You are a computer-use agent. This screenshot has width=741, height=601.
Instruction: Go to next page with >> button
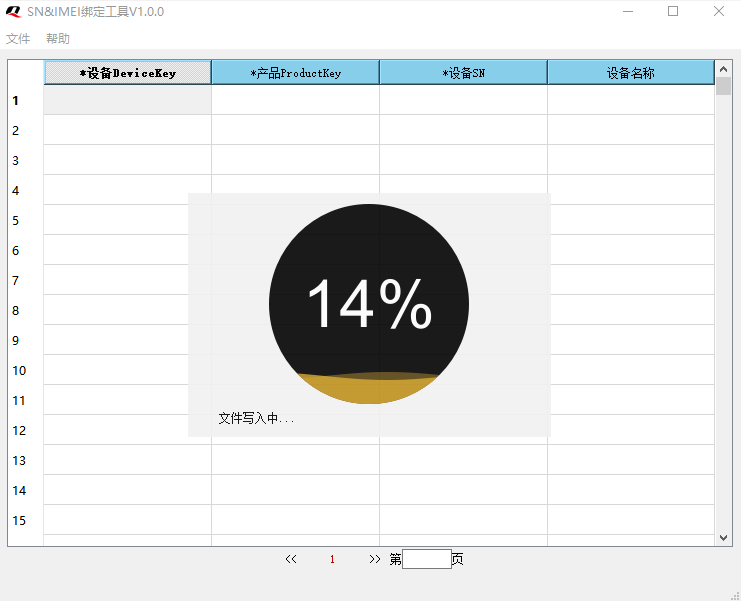pyautogui.click(x=375, y=559)
